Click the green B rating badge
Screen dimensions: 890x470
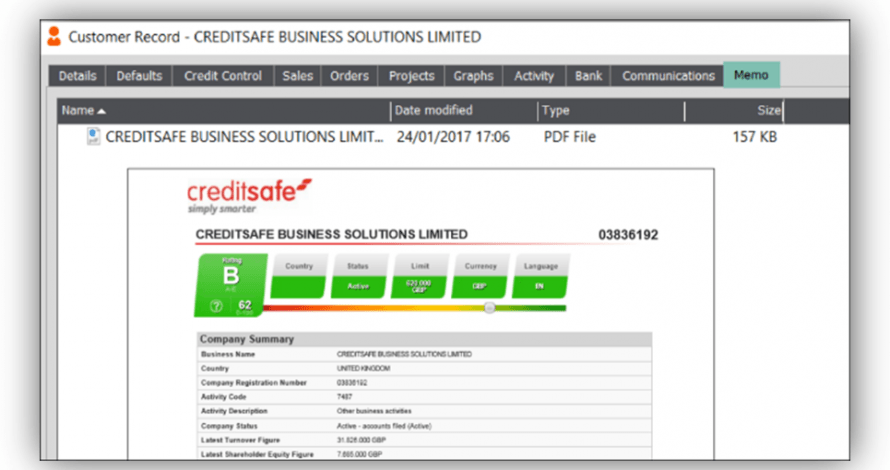[x=231, y=285]
